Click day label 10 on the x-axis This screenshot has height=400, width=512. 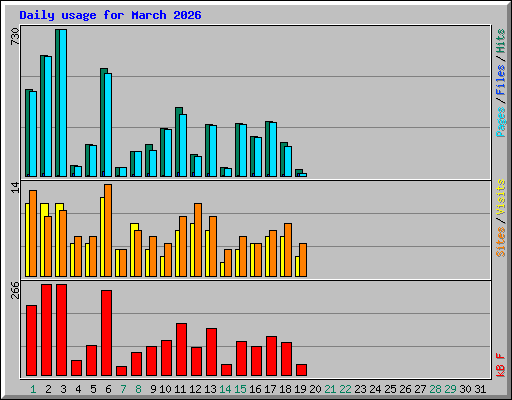[165, 389]
